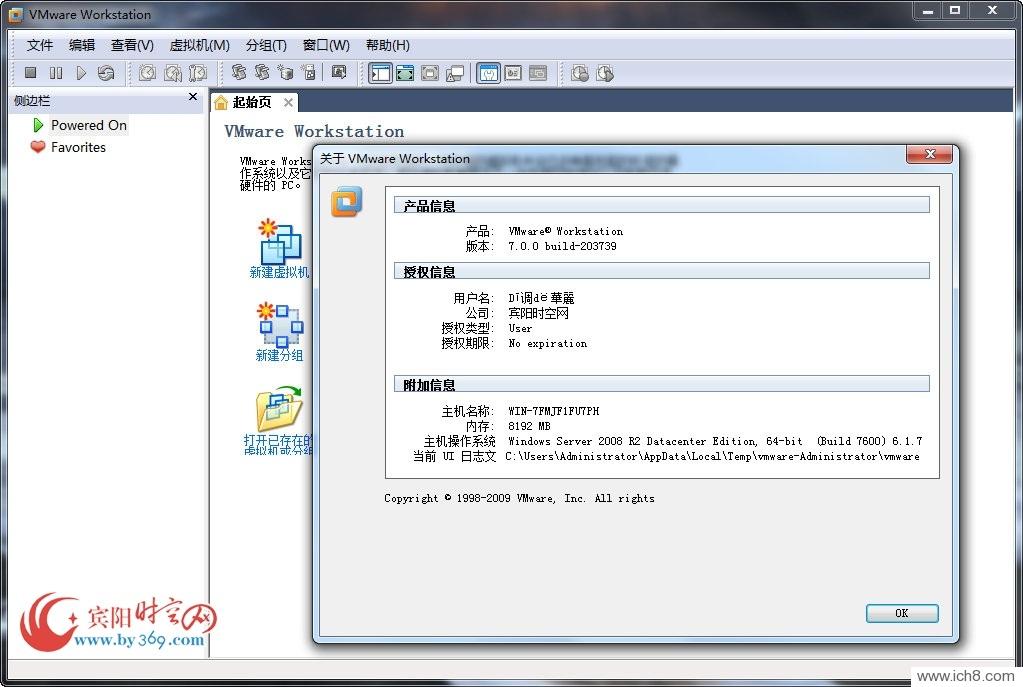Click the 新建虚拟机 icon
1023x687 pixels.
pos(280,241)
